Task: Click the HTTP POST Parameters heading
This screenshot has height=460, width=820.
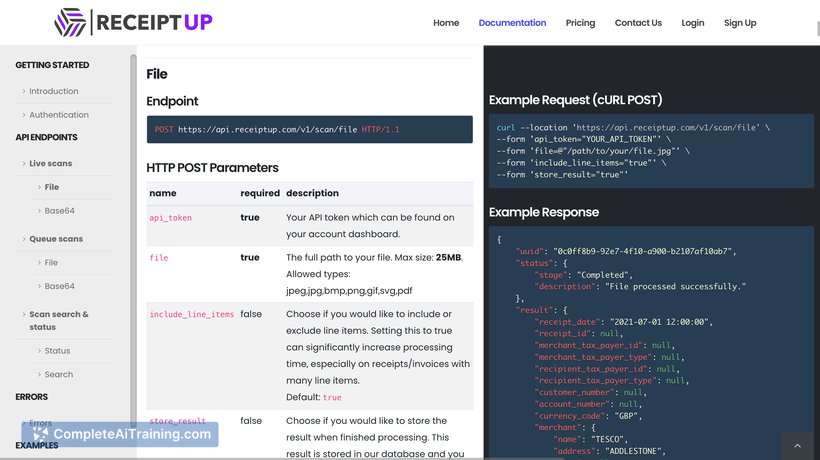Action: pyautogui.click(x=212, y=168)
